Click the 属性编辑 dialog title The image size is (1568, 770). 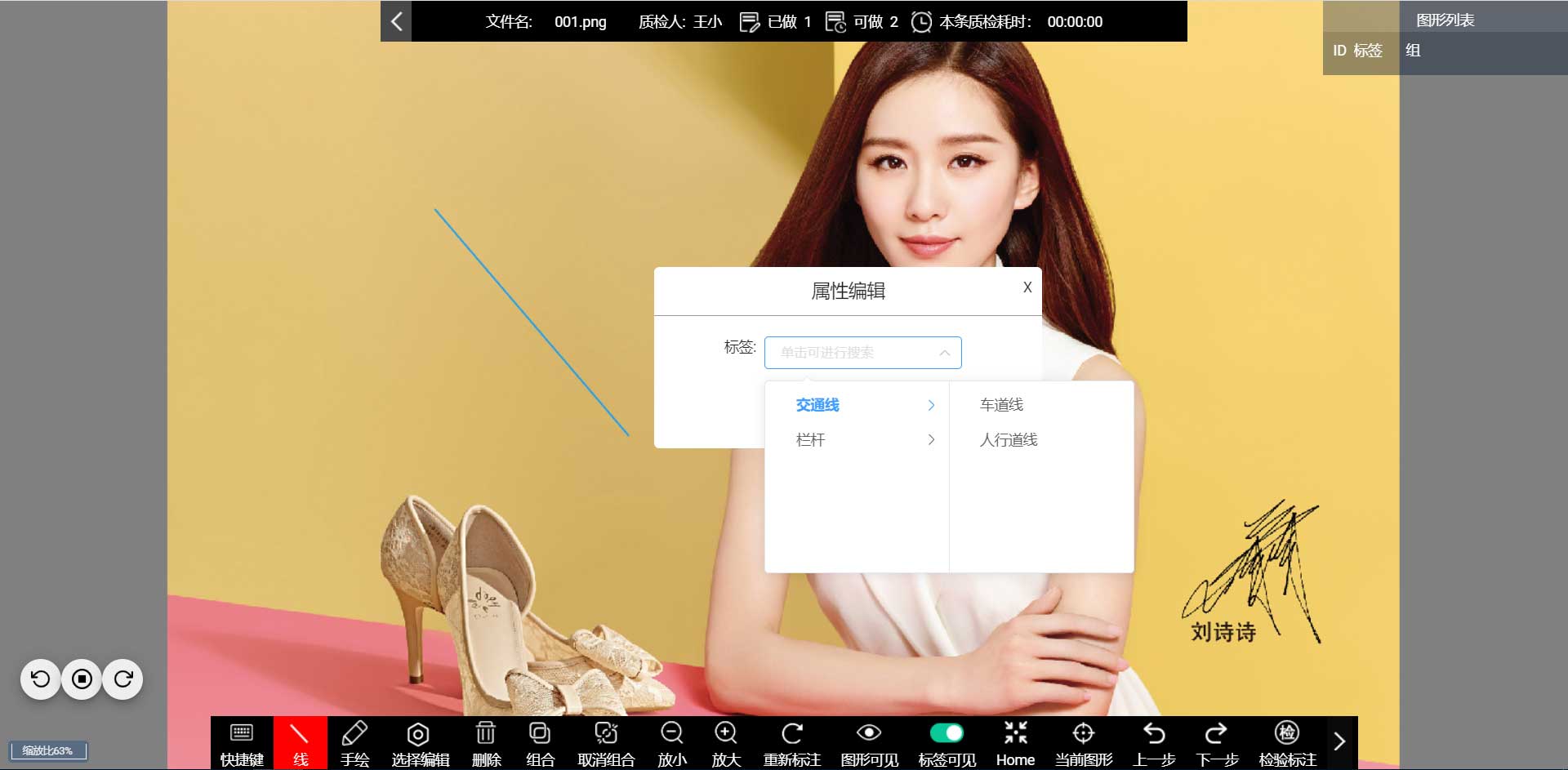pos(848,291)
